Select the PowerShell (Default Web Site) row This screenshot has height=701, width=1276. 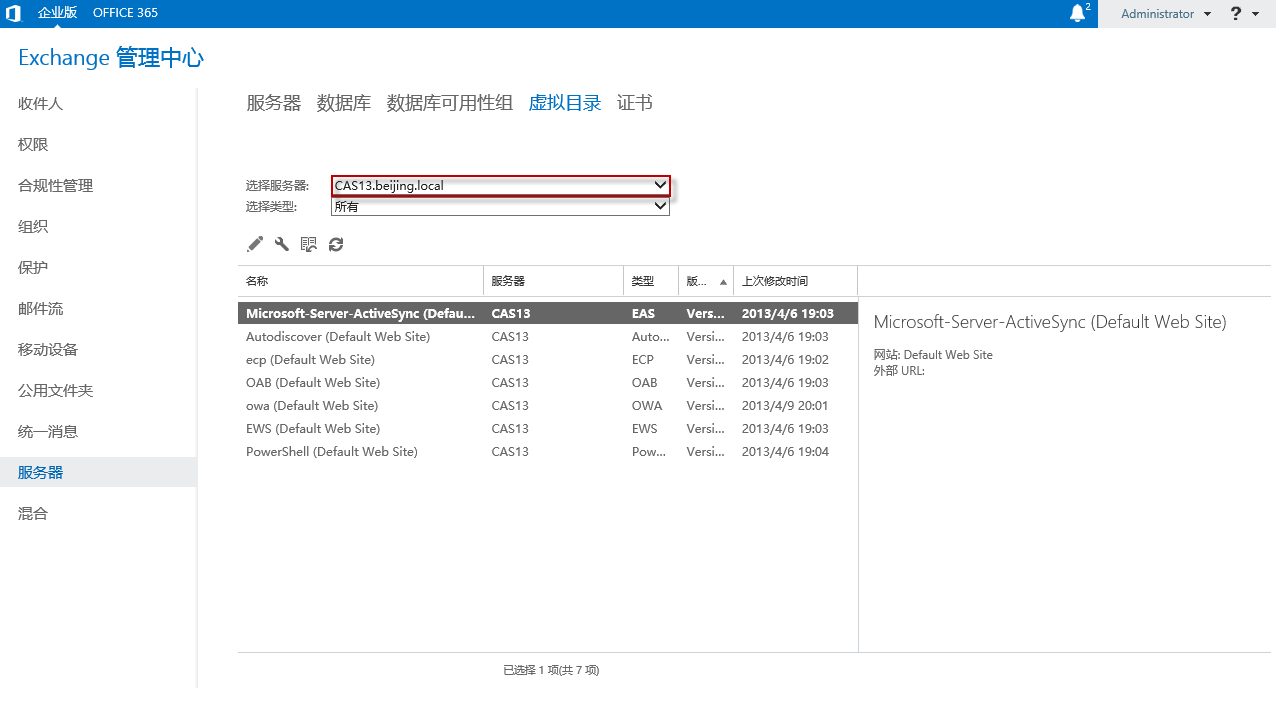[x=548, y=452]
